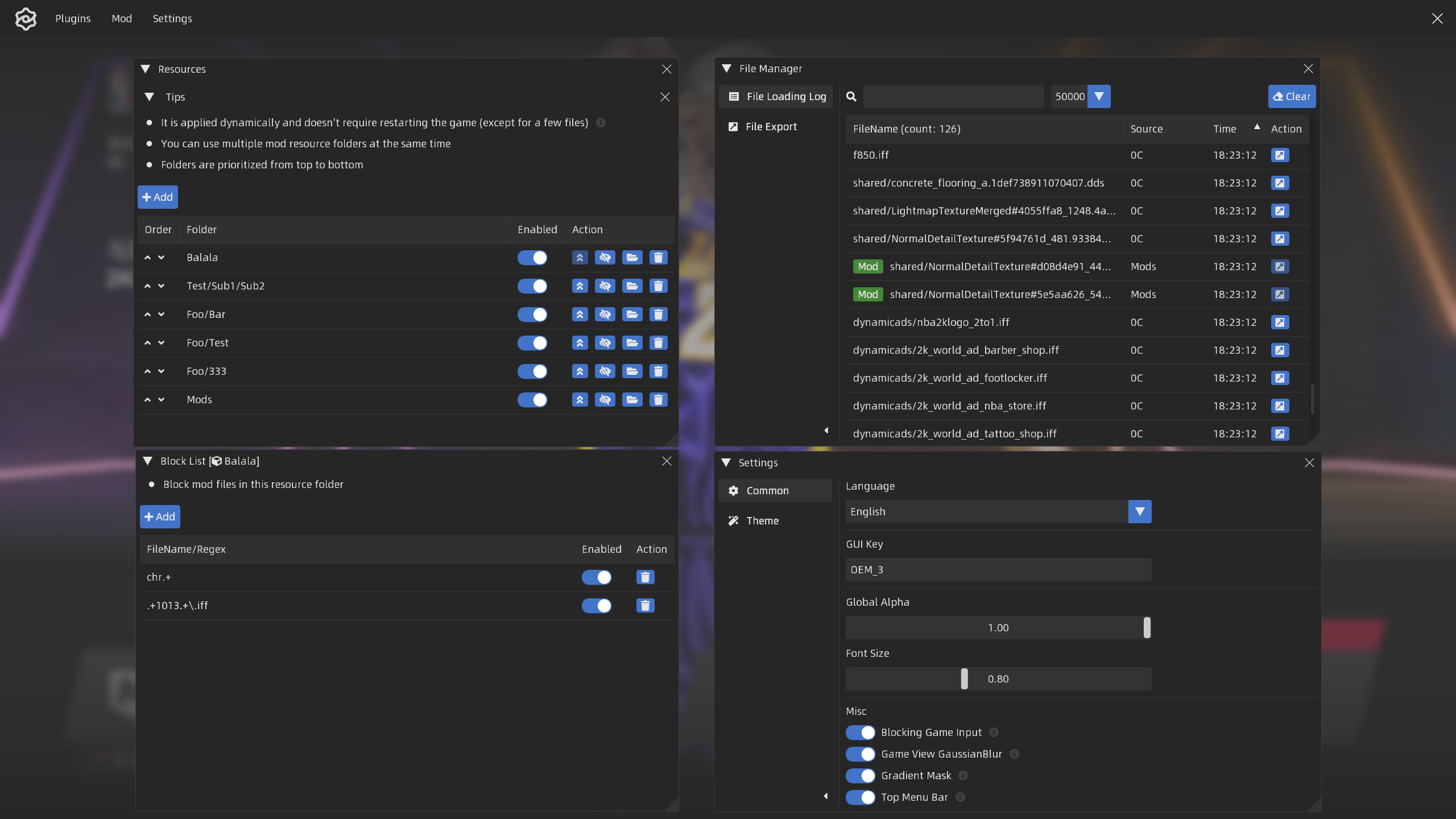Clear the file loading log

click(1291, 97)
